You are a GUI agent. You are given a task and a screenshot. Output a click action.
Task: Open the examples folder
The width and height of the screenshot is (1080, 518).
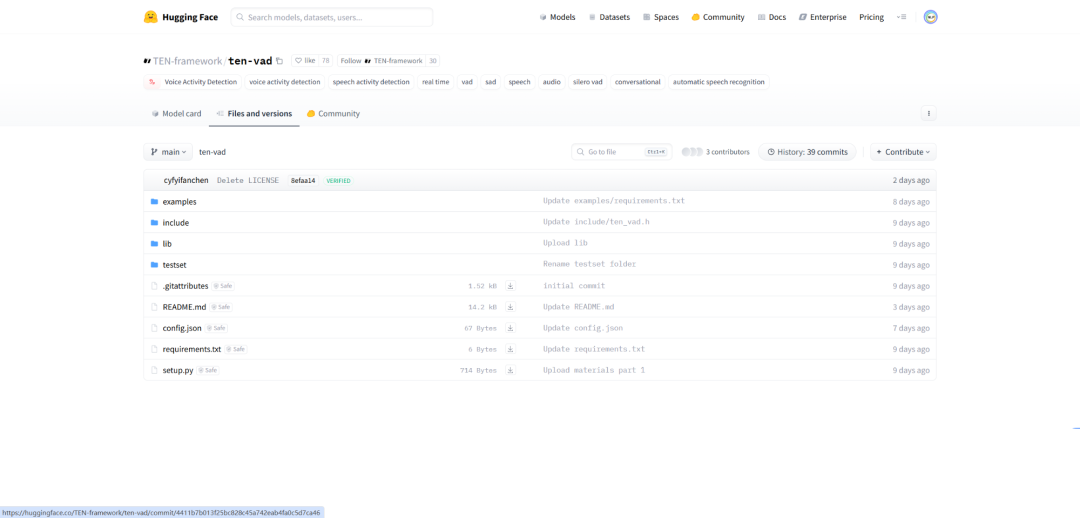[x=179, y=202]
